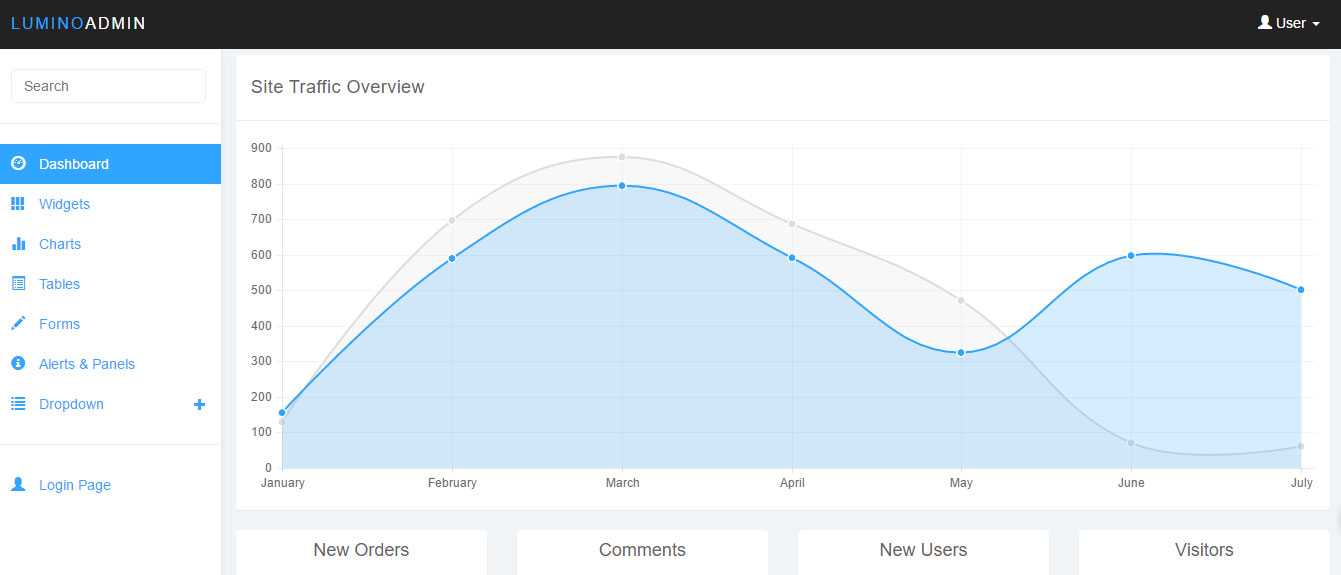This screenshot has width=1341, height=575.
Task: Open the Widgets menu item
Action: (x=64, y=204)
